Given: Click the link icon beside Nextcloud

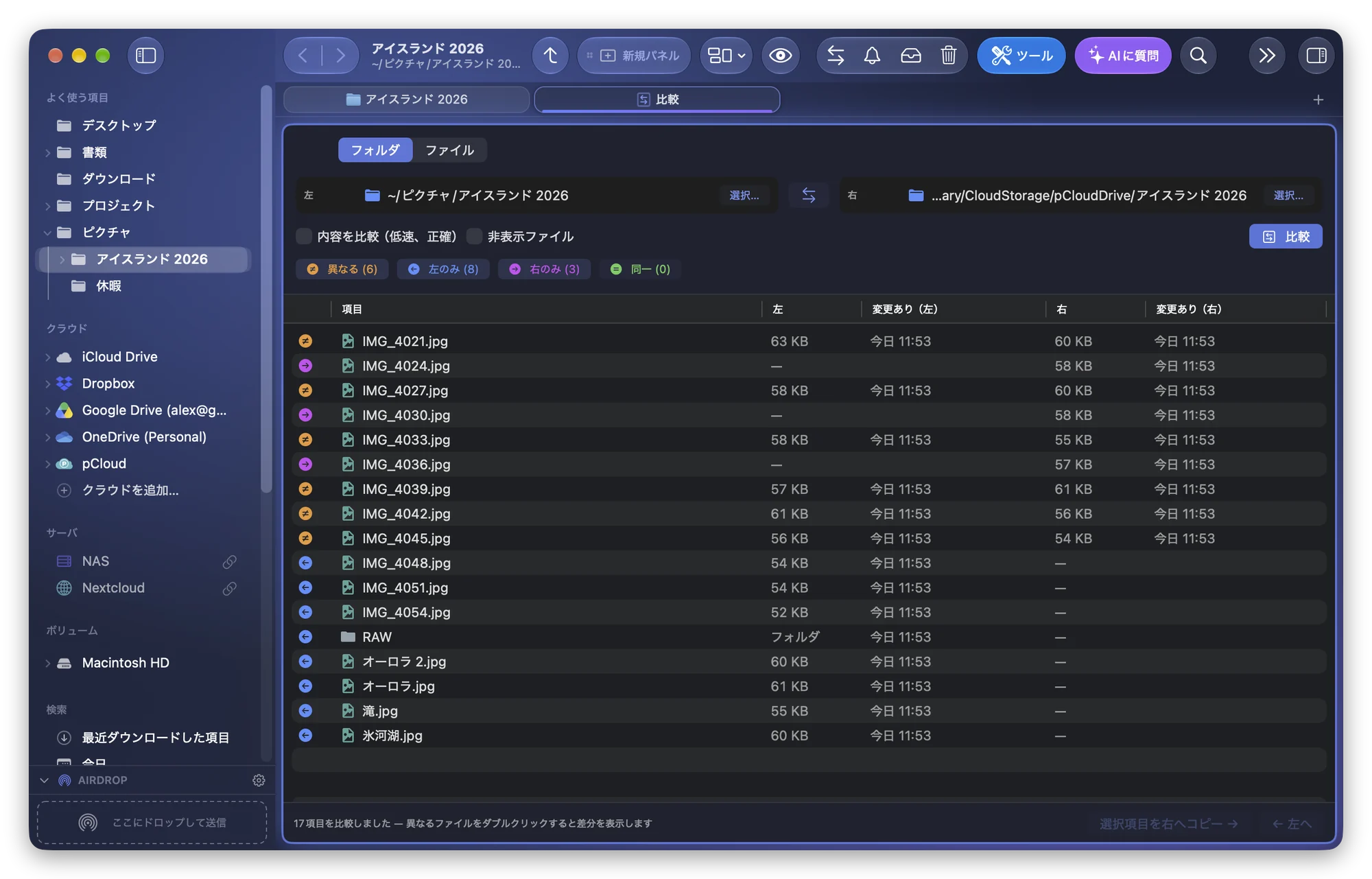Looking at the screenshot, I should [230, 589].
